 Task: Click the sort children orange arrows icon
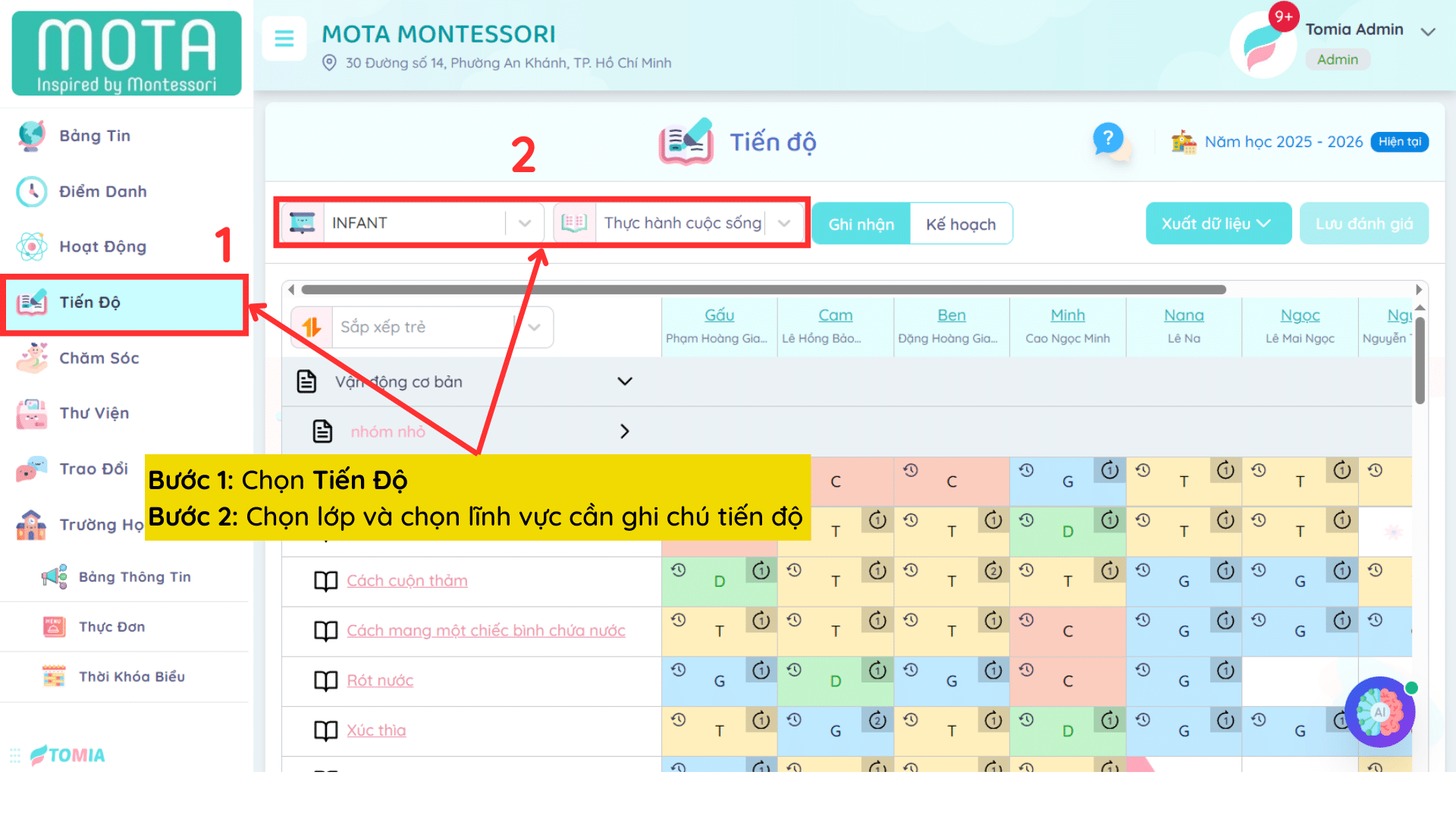[312, 327]
